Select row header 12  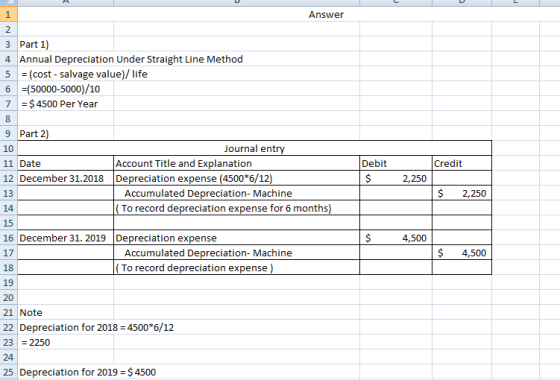pyautogui.click(x=8, y=178)
